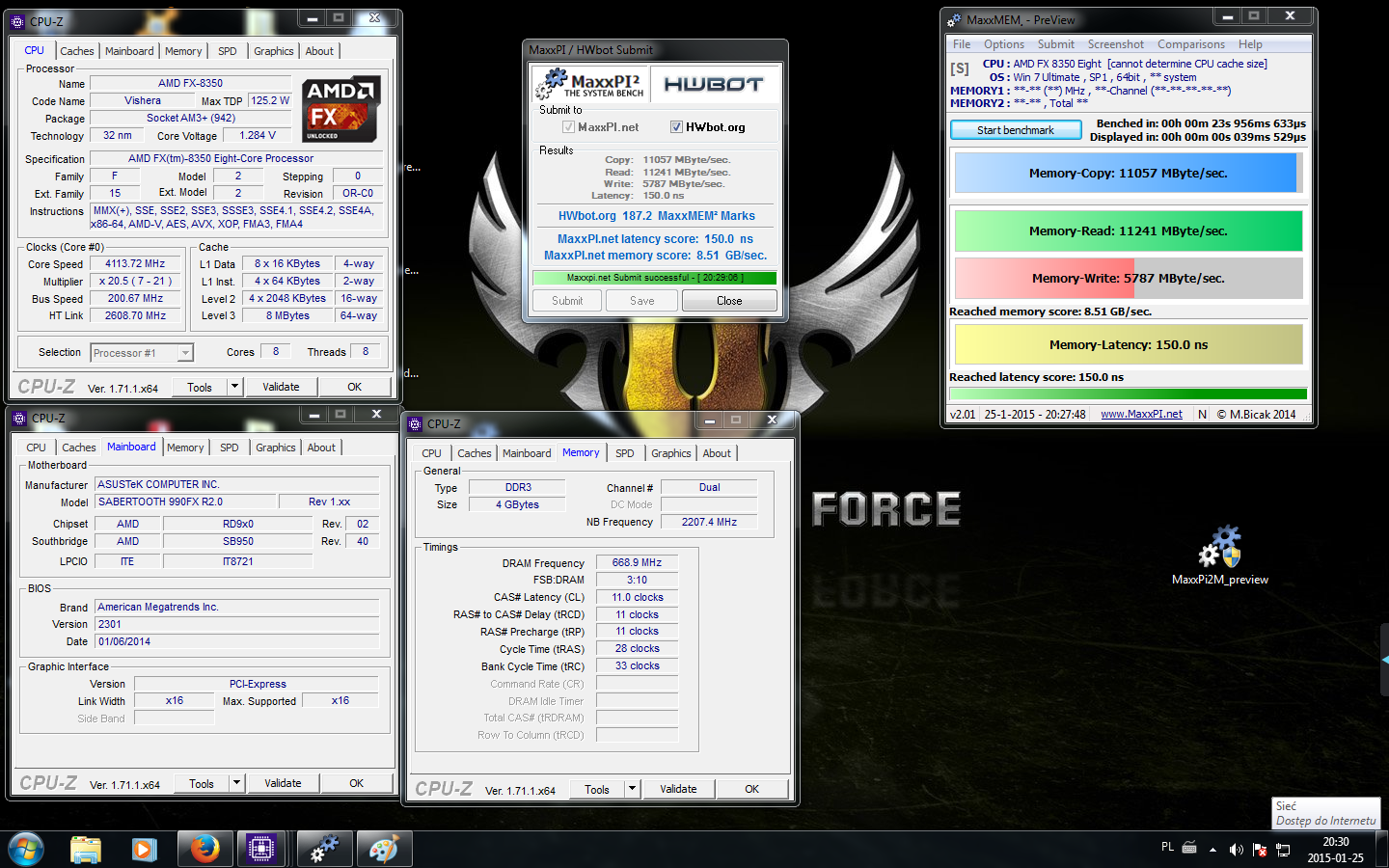
Task: Click the CAS# Latency 11.0 clocks value
Action: tap(637, 598)
